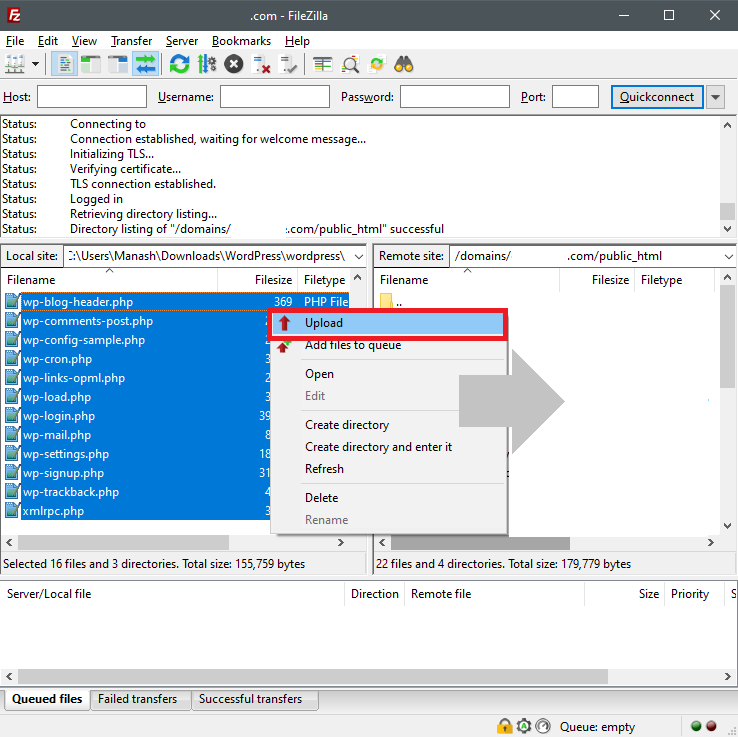Screen dimensions: 738x737
Task: Open the Server menu
Action: (x=182, y=41)
